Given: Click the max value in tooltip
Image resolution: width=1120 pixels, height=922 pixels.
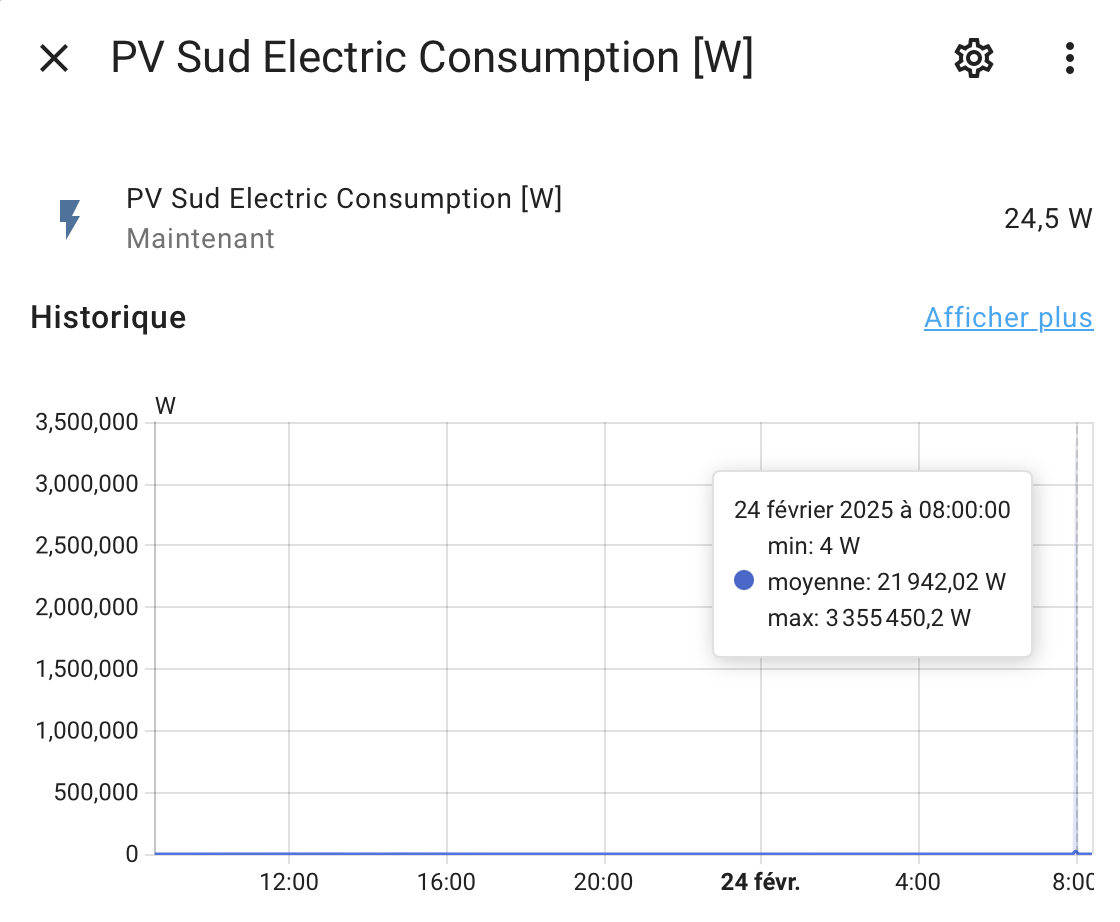Looking at the screenshot, I should point(869,618).
